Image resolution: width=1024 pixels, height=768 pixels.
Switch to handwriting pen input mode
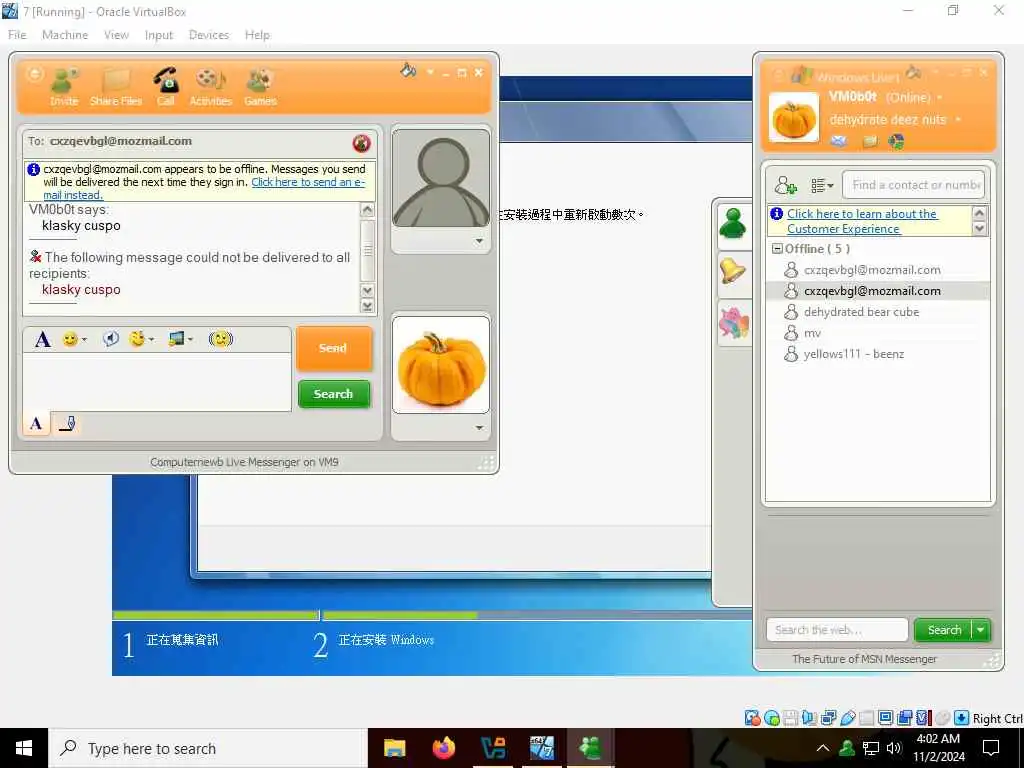click(x=67, y=424)
